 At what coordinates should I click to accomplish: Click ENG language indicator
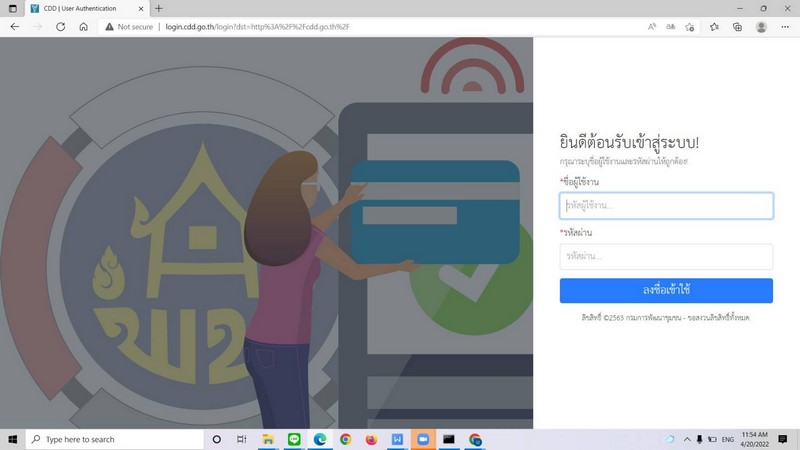728,439
